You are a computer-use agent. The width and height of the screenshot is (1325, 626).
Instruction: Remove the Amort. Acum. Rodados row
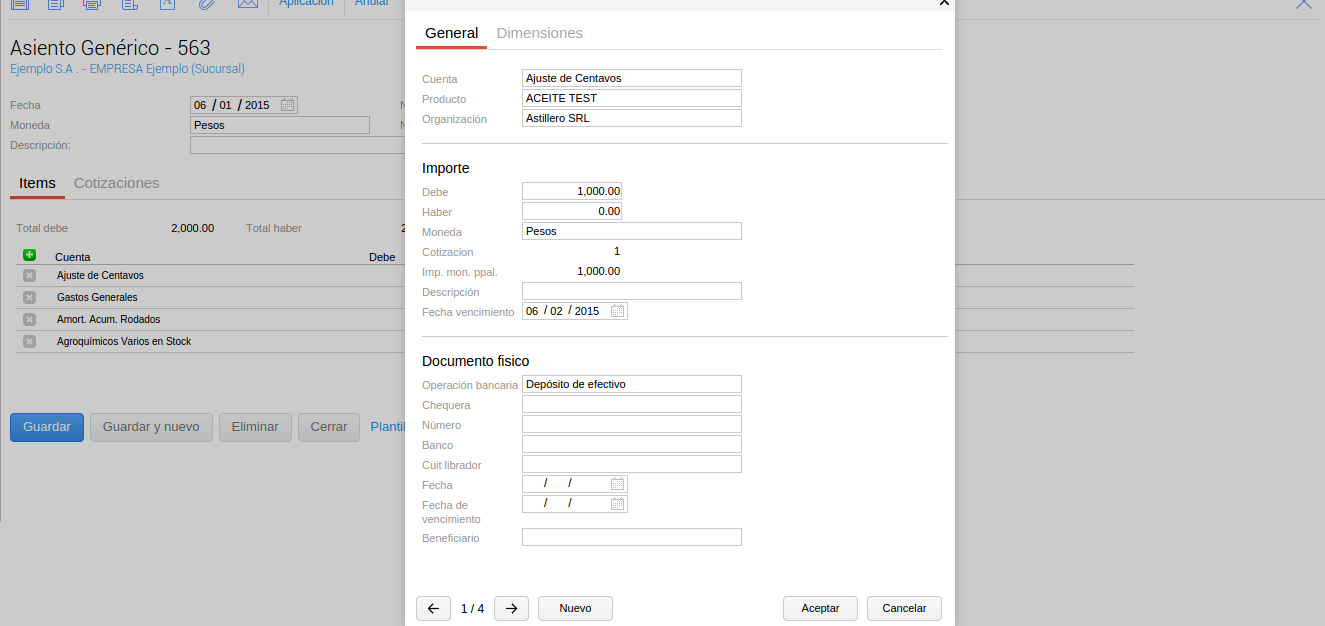[x=29, y=320]
